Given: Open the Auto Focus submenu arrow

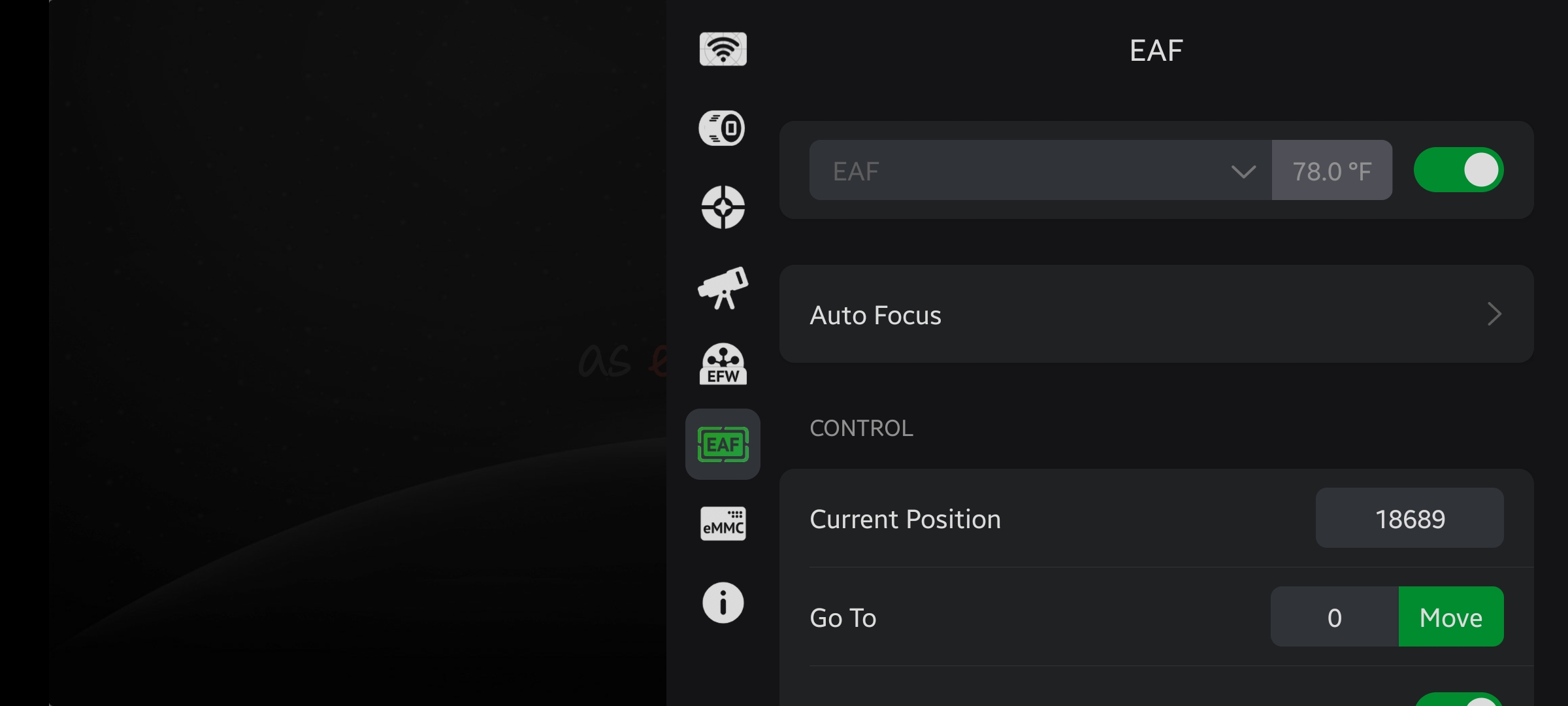Looking at the screenshot, I should 1494,314.
